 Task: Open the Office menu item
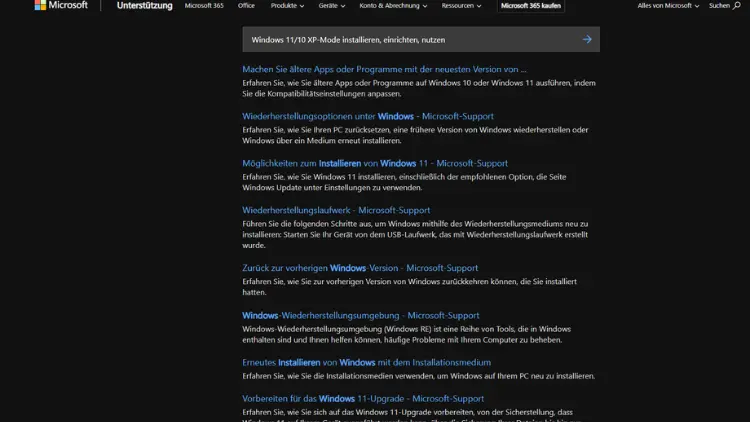[x=246, y=6]
